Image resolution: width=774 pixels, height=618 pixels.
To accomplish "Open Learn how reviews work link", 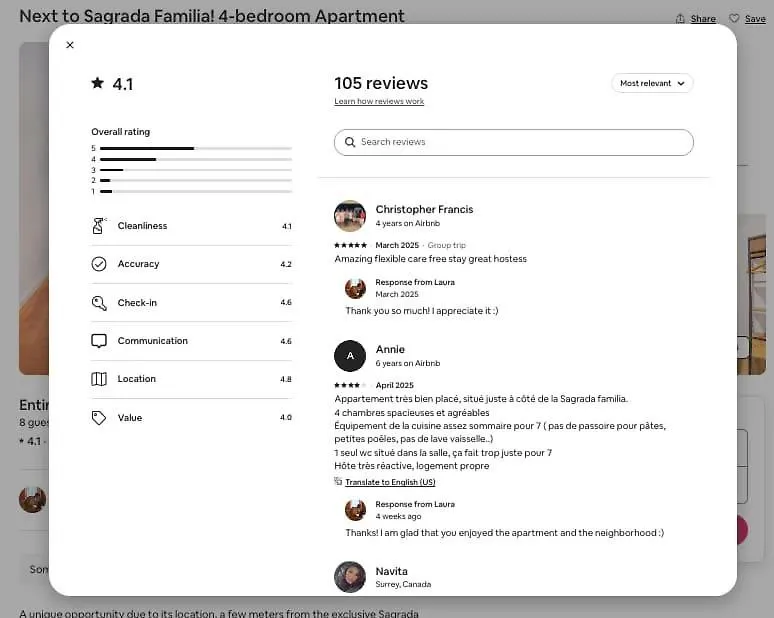I will pyautogui.click(x=379, y=101).
